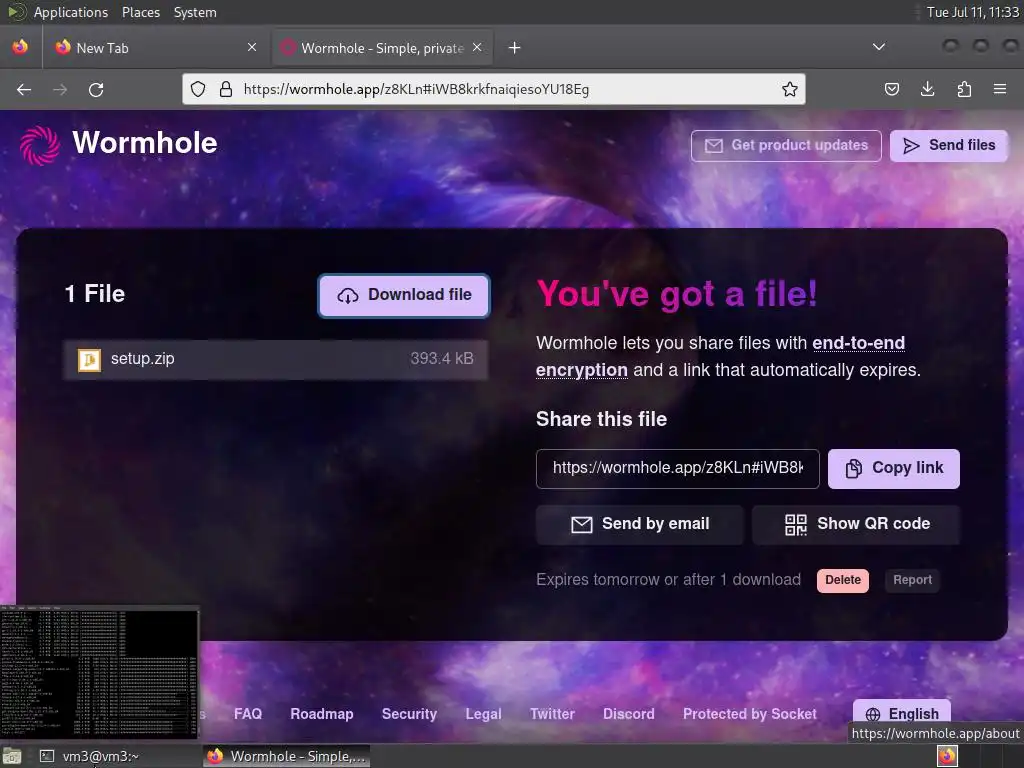This screenshot has width=1024, height=768.
Task: Open the System menu
Action: pyautogui.click(x=195, y=12)
